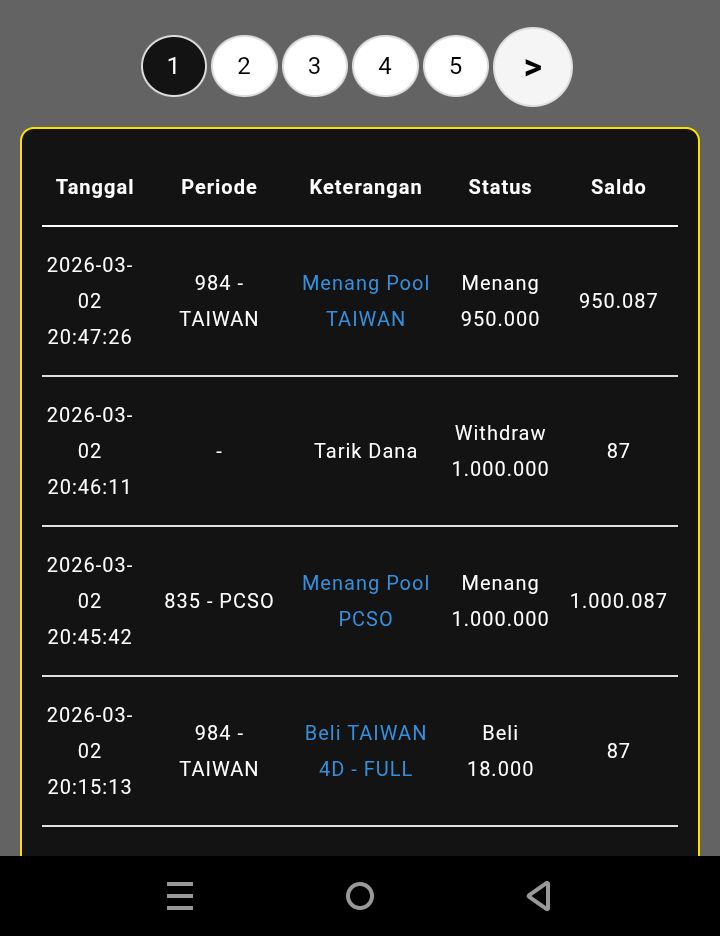The height and width of the screenshot is (936, 720).
Task: Open the Android recent apps menu icon
Action: coord(180,896)
